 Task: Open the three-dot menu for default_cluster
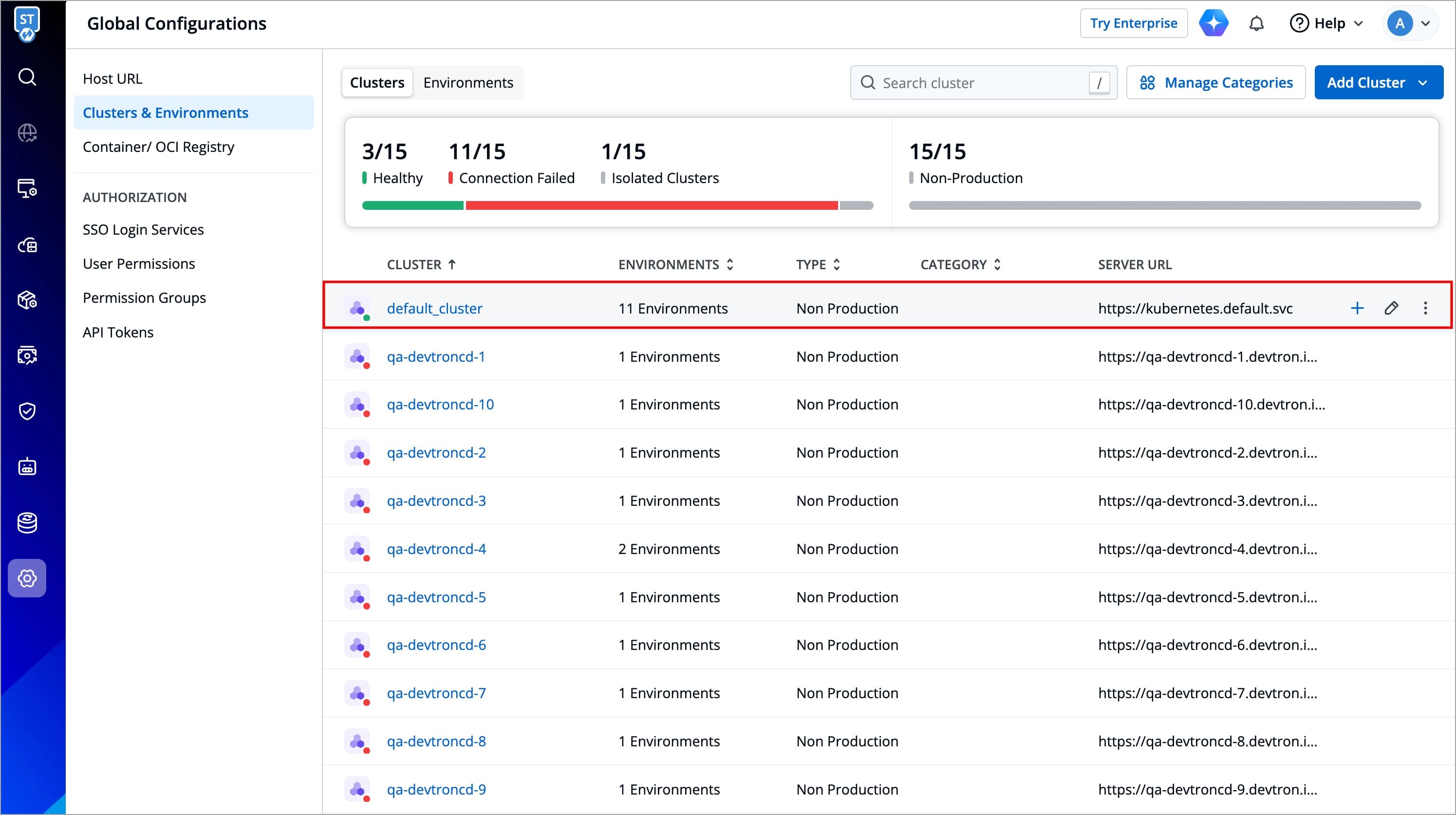pos(1425,308)
